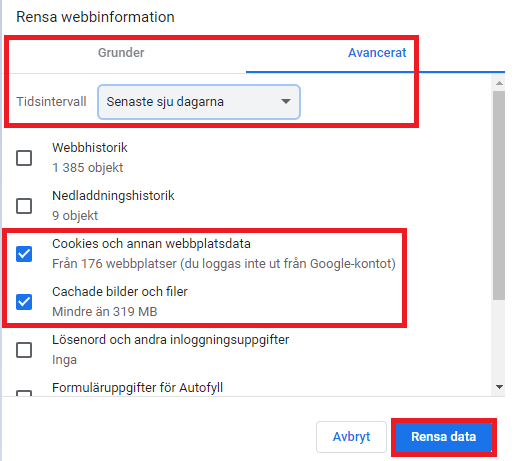Viewport: 525px width, 461px height.
Task: Click the Nedladdningshistorik label text
Action: pyautogui.click(x=113, y=196)
